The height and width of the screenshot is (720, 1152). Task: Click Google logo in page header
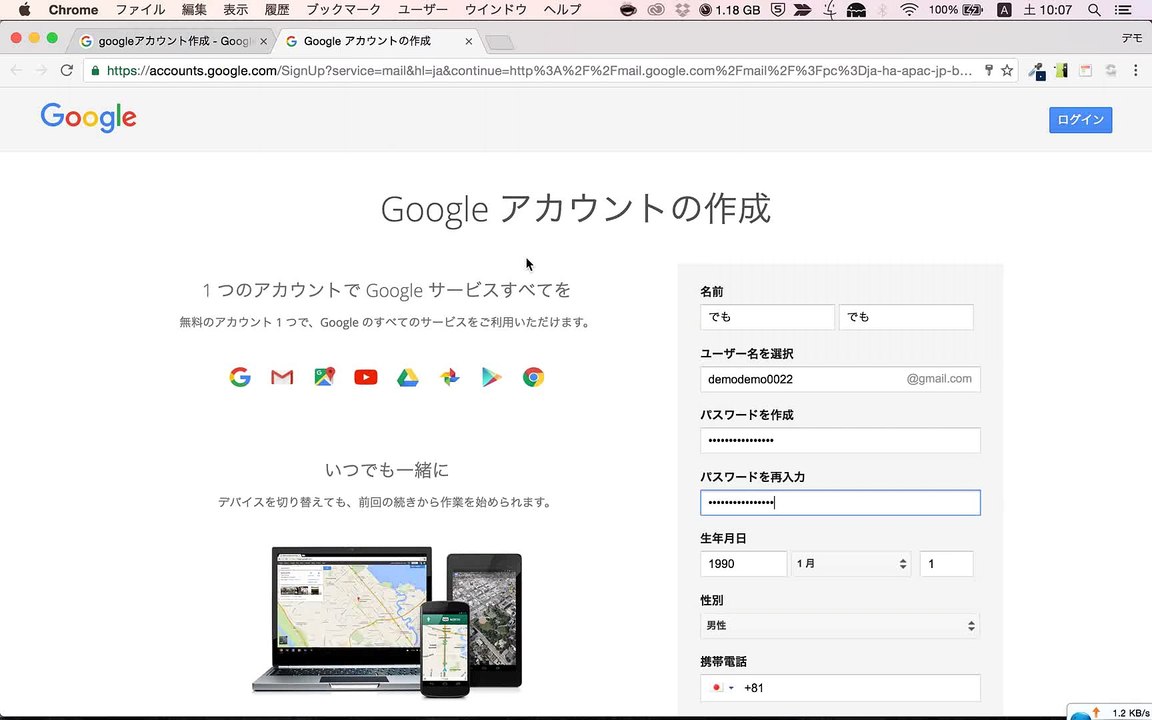pos(88,118)
